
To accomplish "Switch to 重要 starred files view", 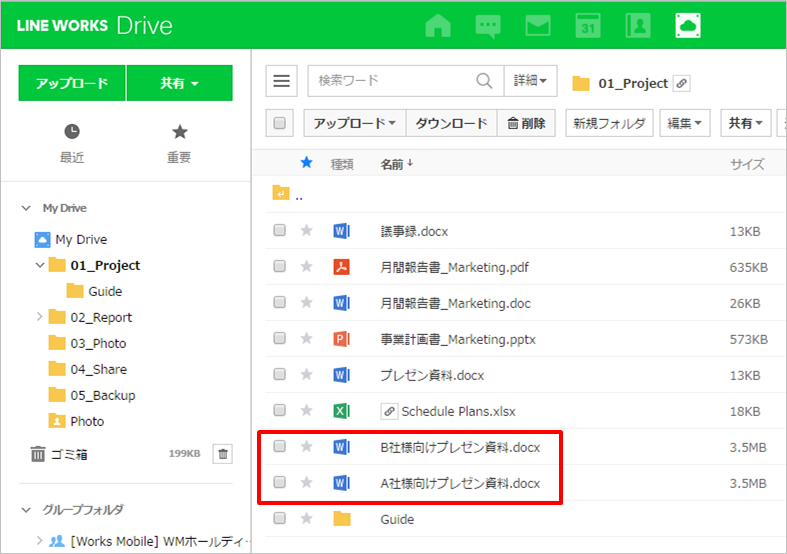I will coord(179,143).
